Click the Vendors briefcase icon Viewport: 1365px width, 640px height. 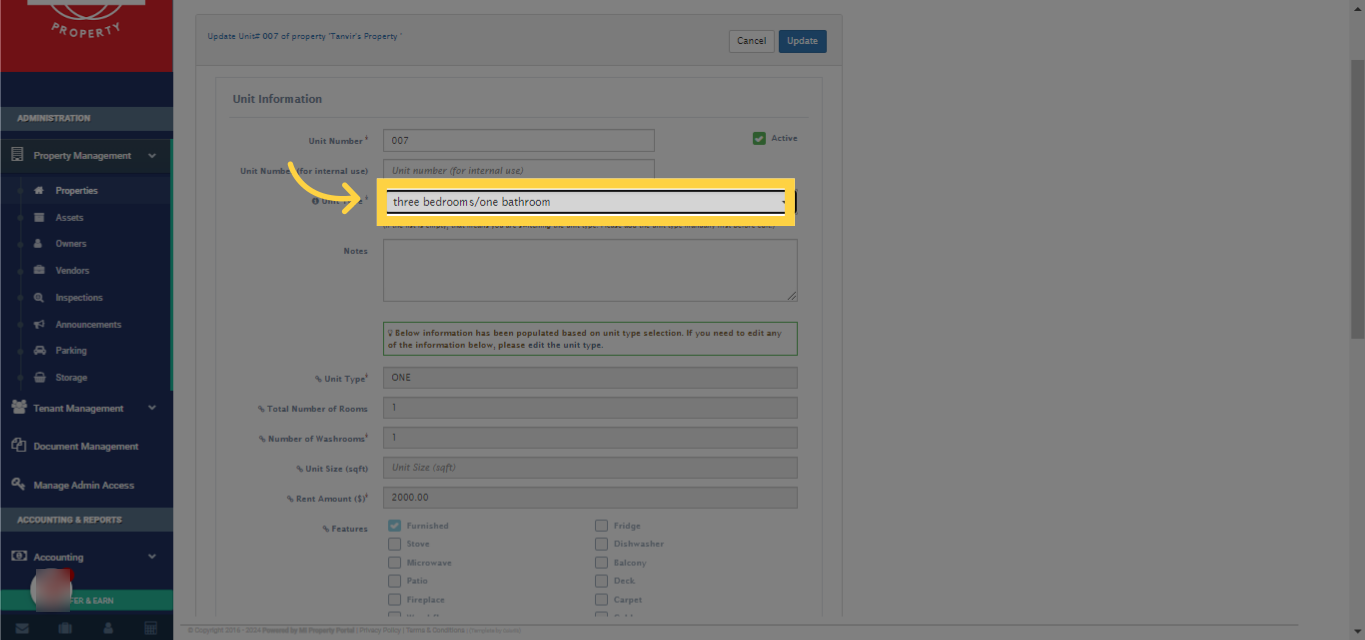coord(39,270)
